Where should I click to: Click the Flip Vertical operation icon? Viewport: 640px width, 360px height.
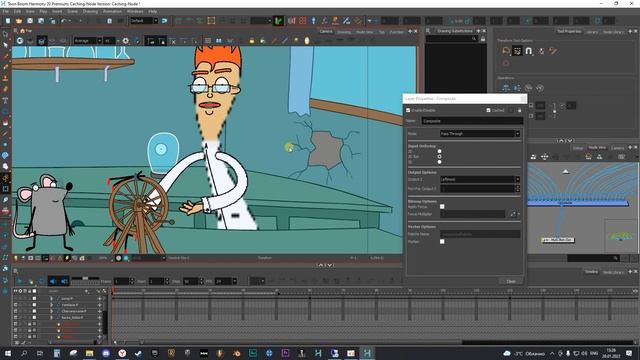pos(517,88)
